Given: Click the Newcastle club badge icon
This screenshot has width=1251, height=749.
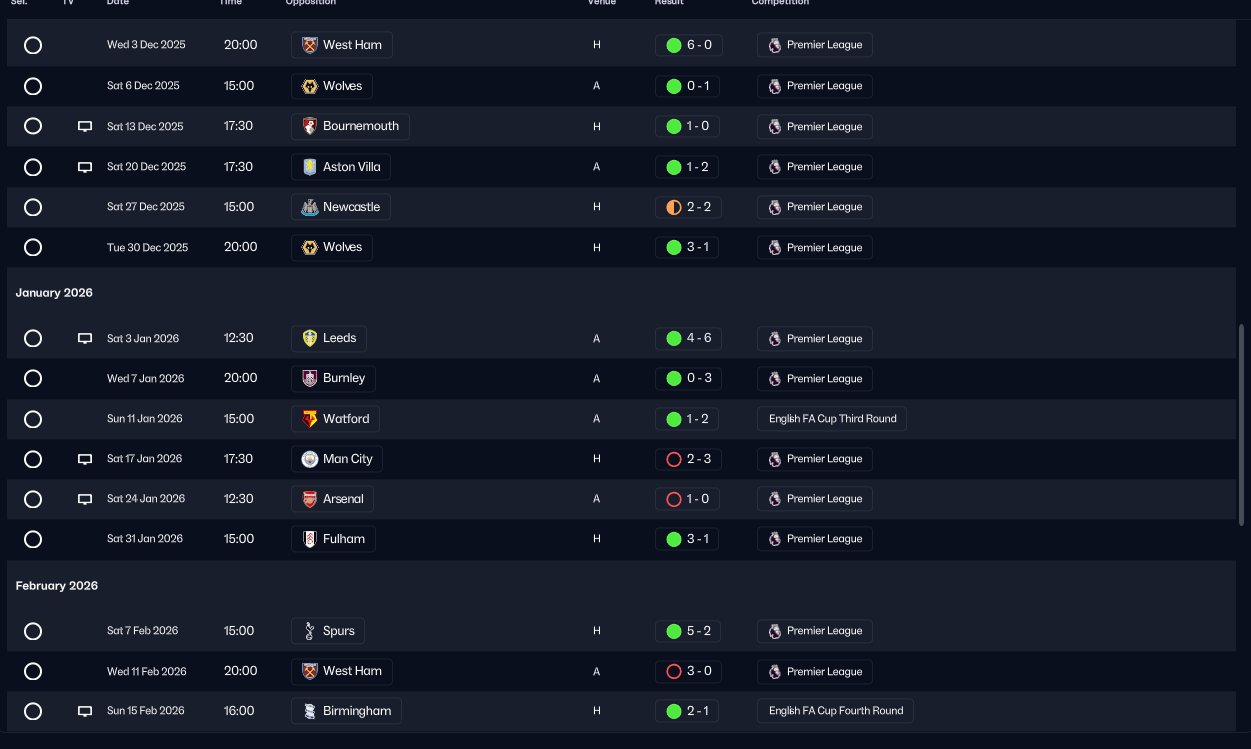Looking at the screenshot, I should coord(309,207).
